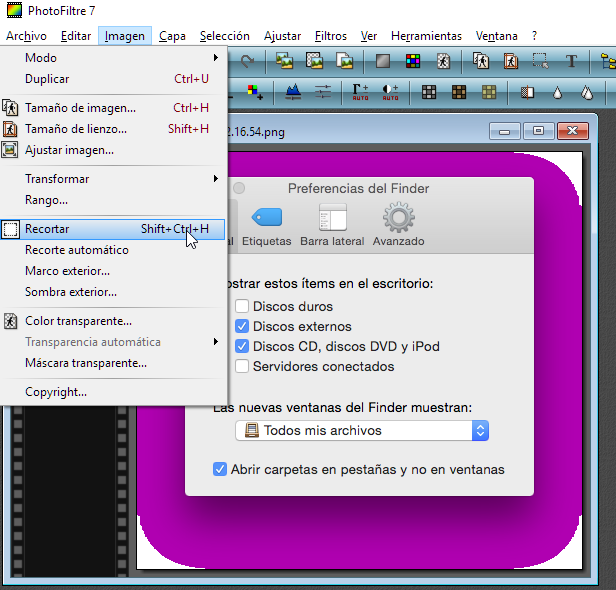616x590 pixels.
Task: Toggle Abrir carpetas en pestañas checkbox
Action: point(220,469)
